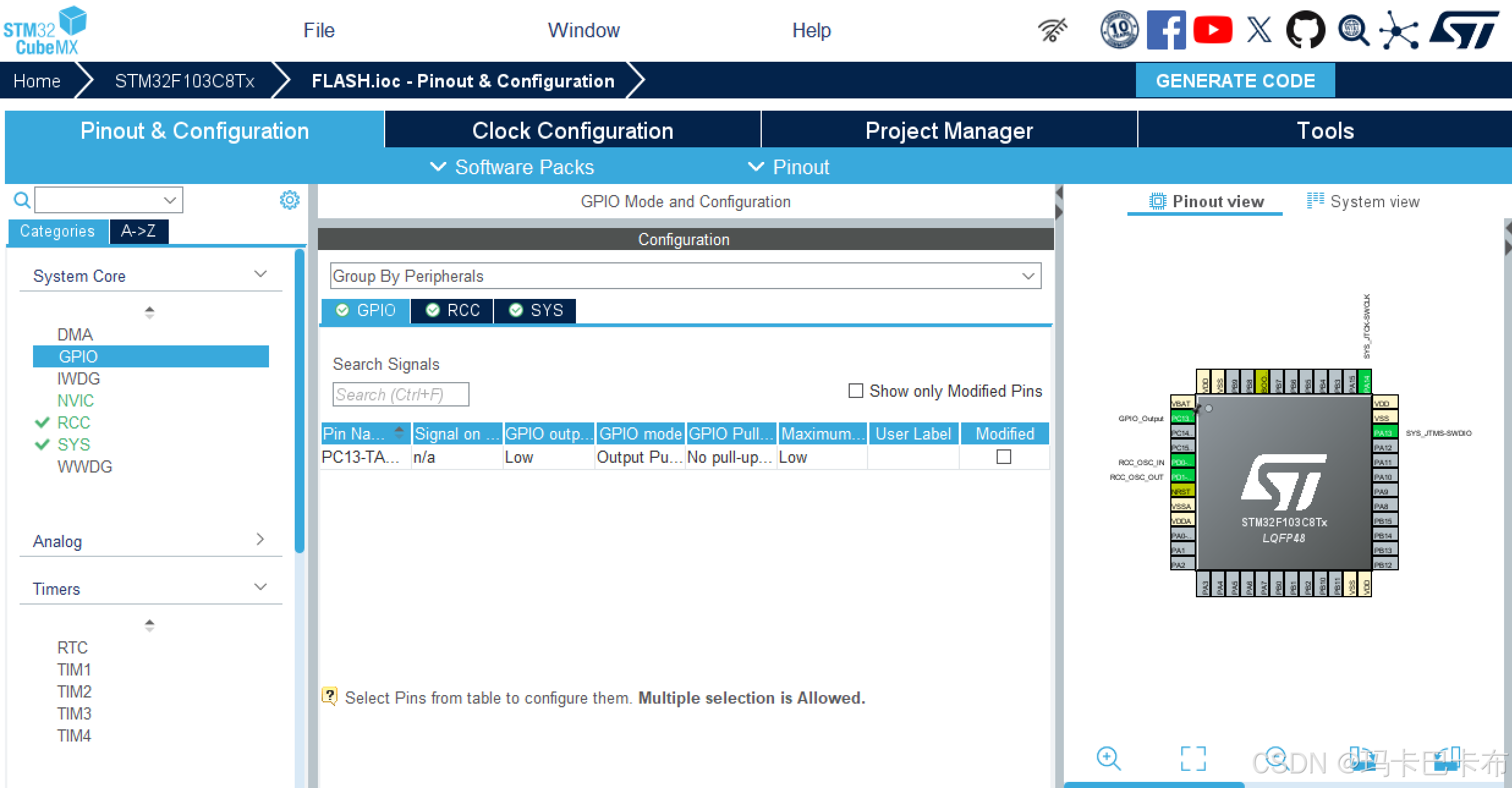
Task: Enable Show only Modified Pins checkbox
Action: pos(856,391)
